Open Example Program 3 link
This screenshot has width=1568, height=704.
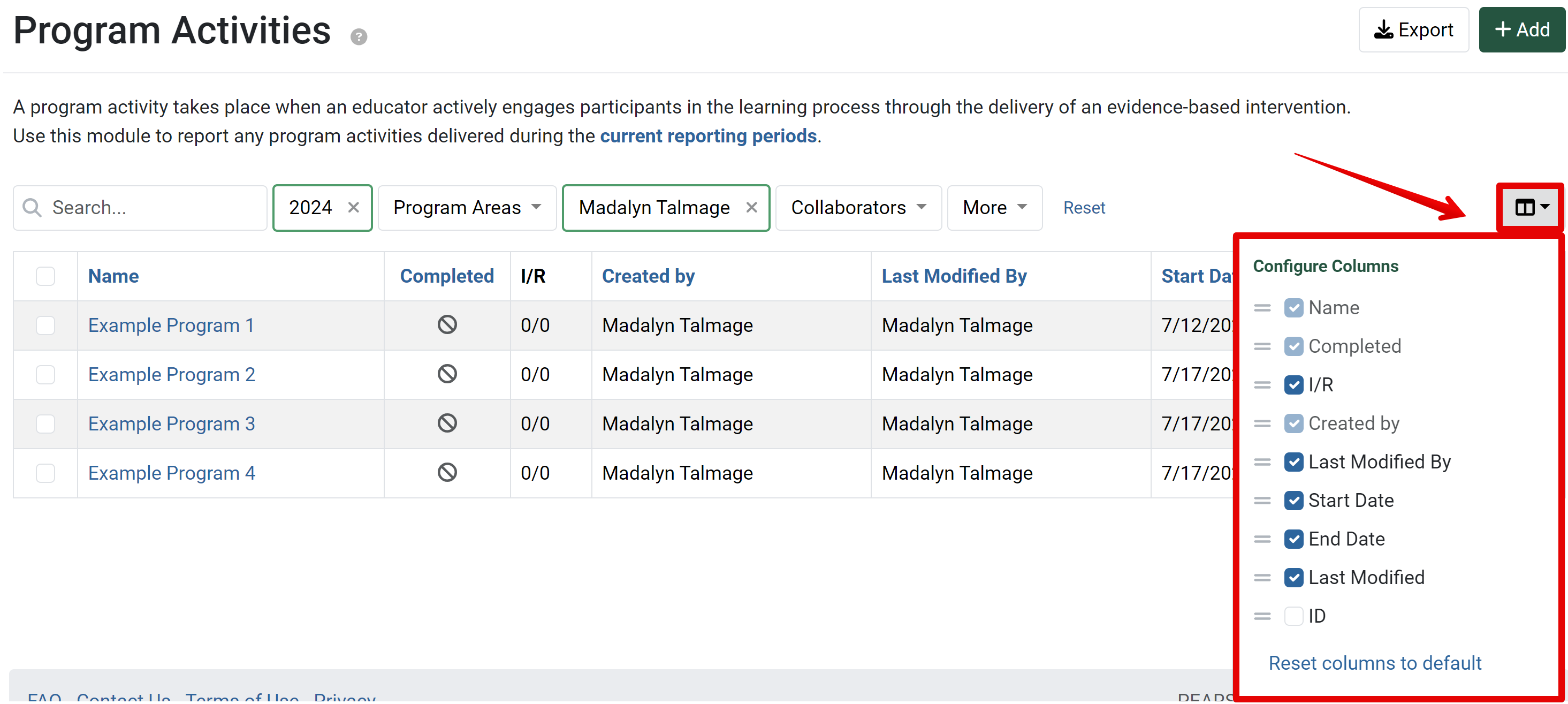(x=171, y=424)
